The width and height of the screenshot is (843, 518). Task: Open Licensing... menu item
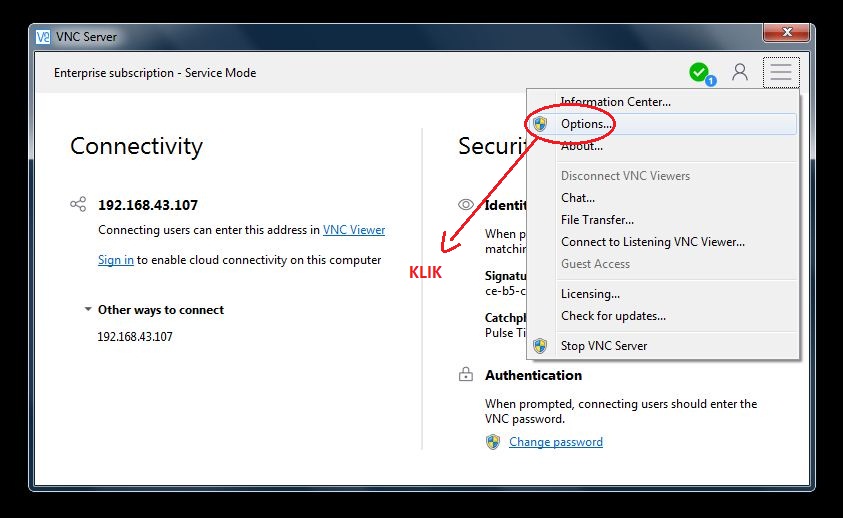(x=662, y=294)
